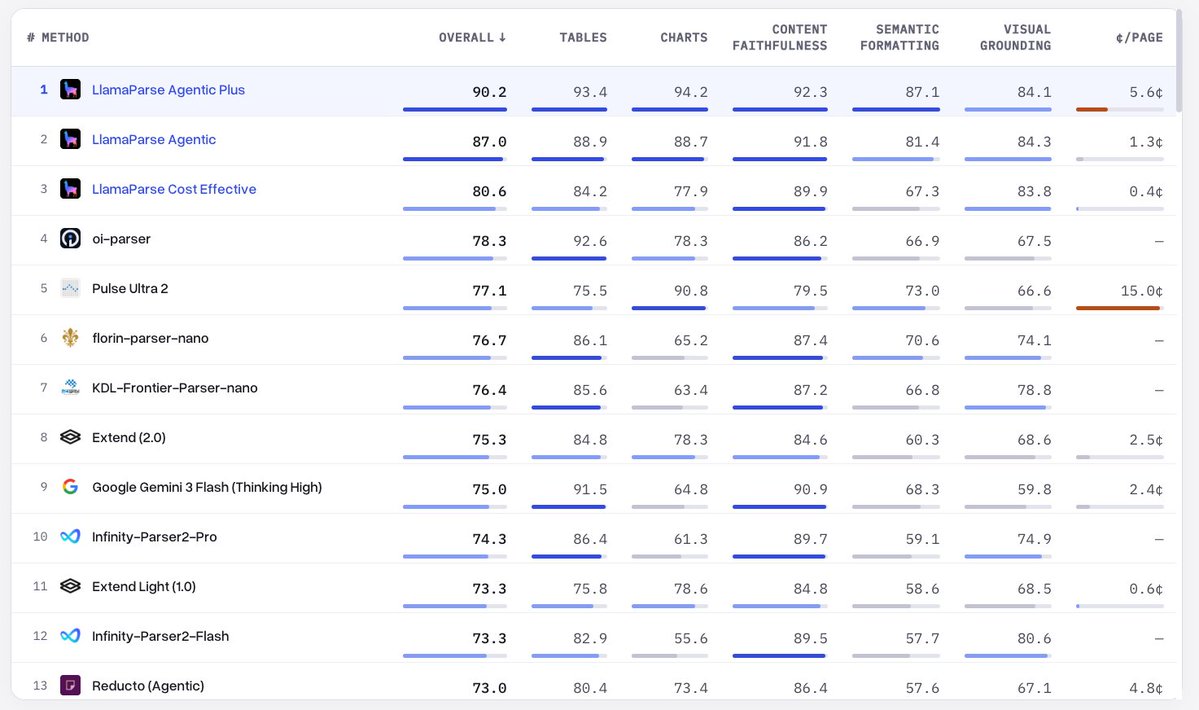Click the LlamaParse Cost Effective row icon
Viewport: 1199px width, 710px height.
point(70,189)
